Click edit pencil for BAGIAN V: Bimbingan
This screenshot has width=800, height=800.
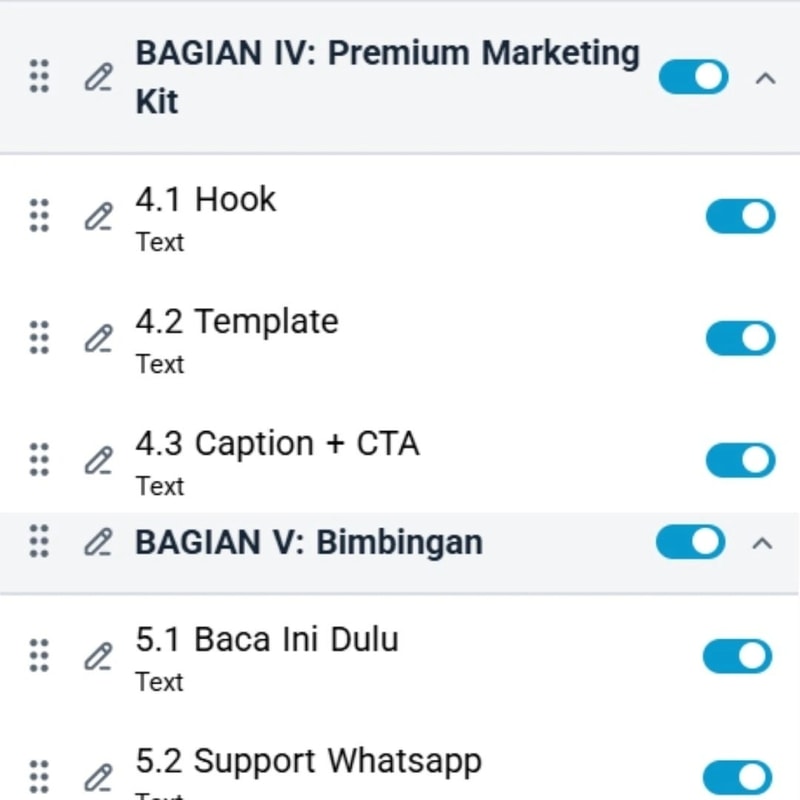click(x=97, y=542)
